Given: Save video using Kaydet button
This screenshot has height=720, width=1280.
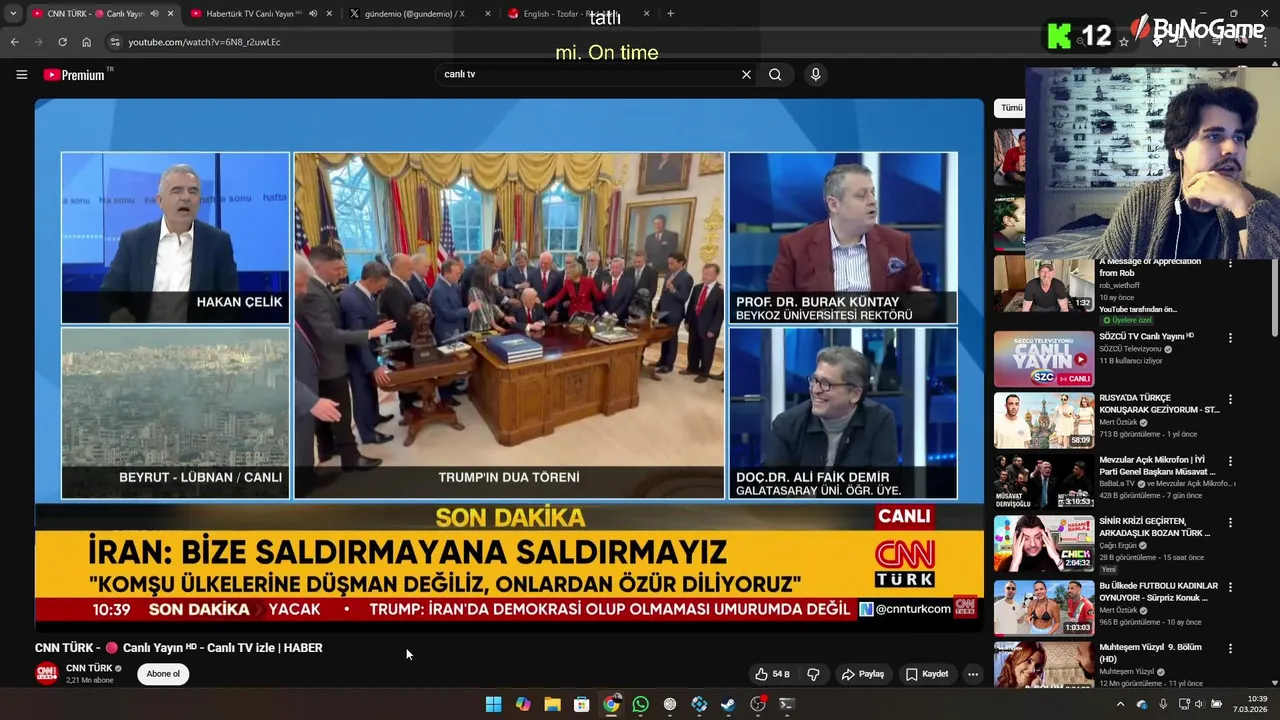Looking at the screenshot, I should click(927, 674).
